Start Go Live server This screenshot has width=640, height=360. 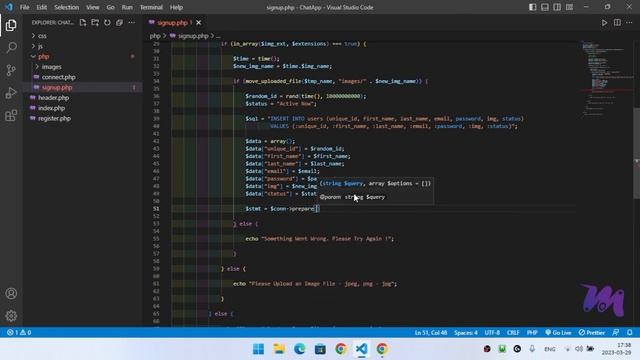[x=558, y=333]
